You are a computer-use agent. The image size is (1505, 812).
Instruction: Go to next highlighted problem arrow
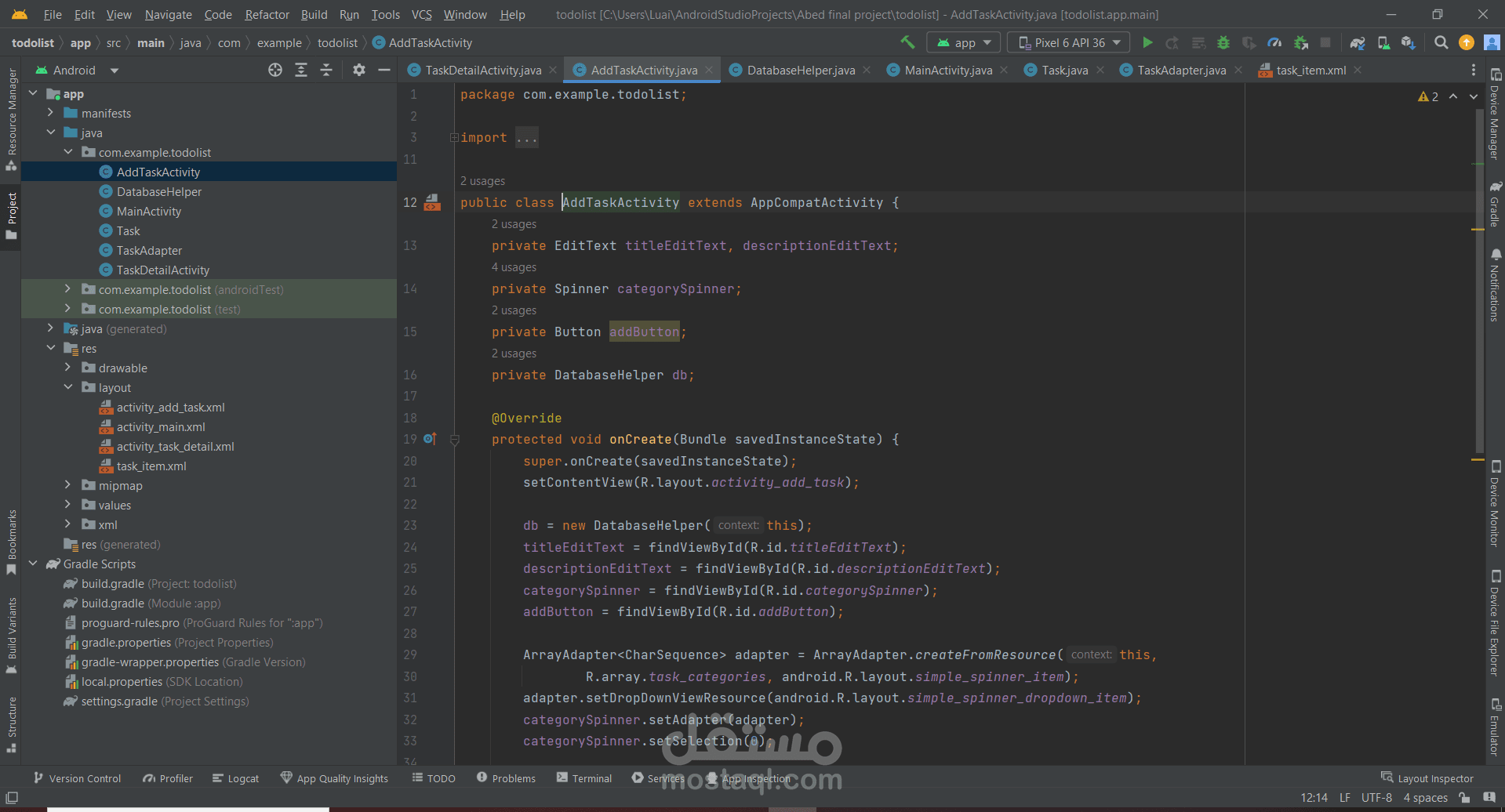1474,96
